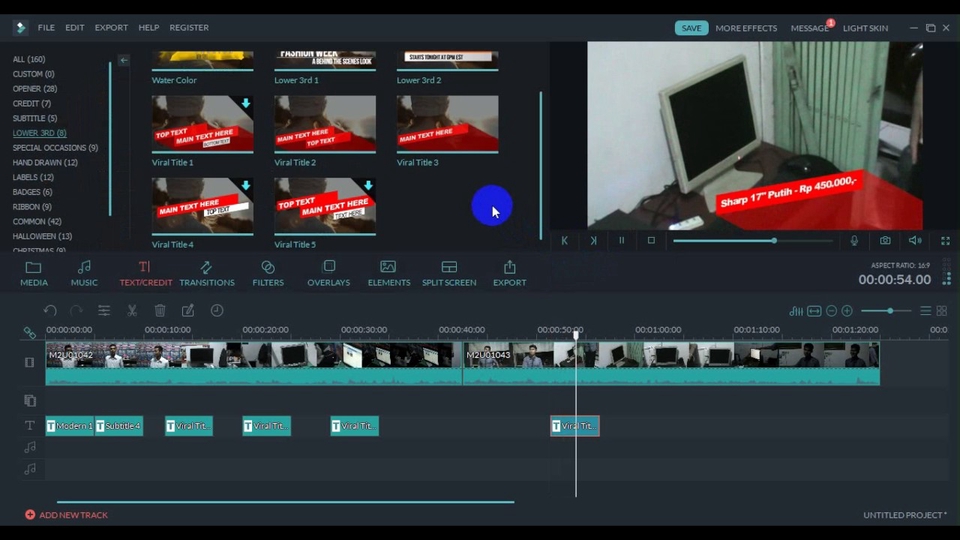
Task: Toggle fullscreen preview
Action: click(x=945, y=241)
